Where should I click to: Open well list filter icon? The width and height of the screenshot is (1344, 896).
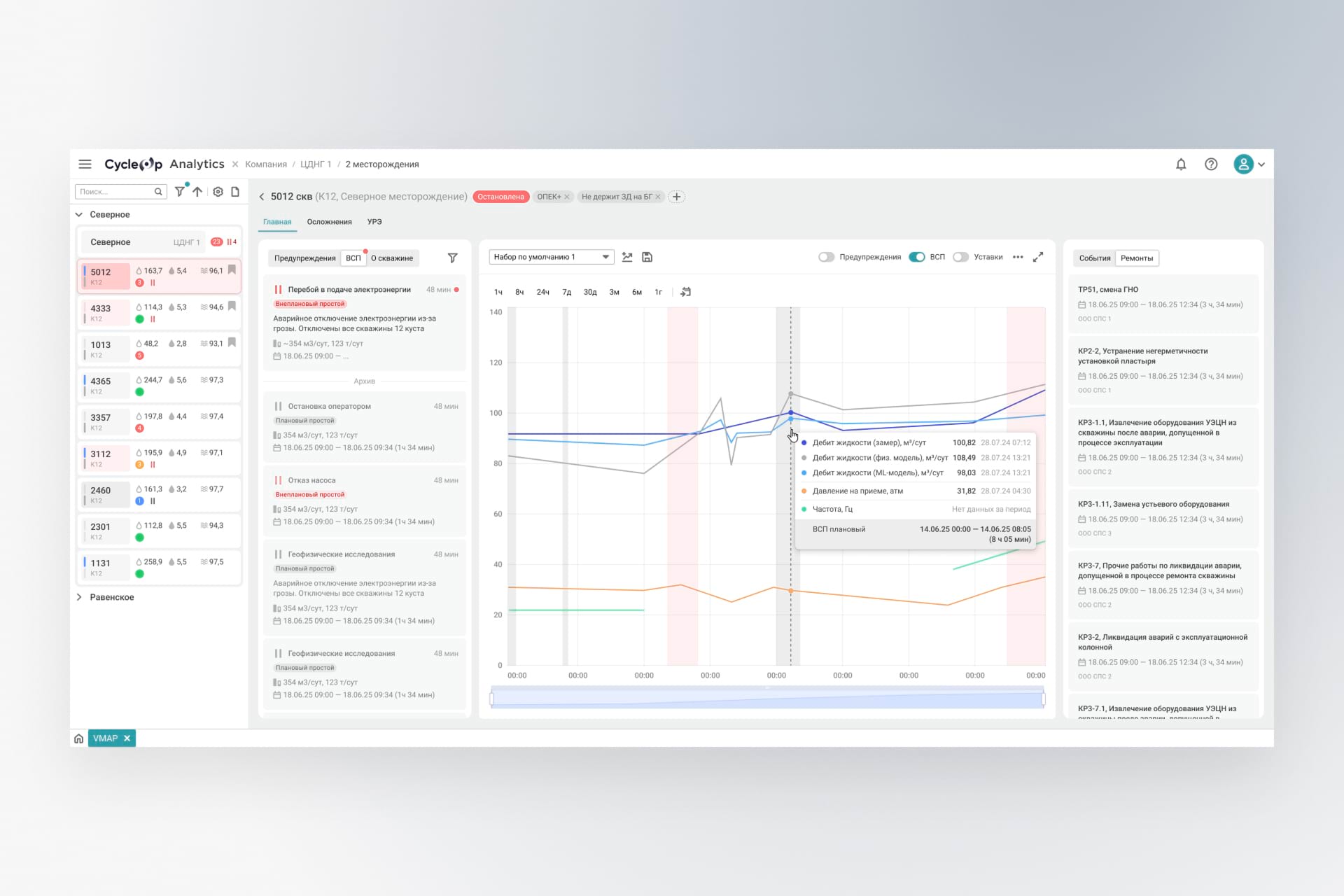[x=180, y=191]
